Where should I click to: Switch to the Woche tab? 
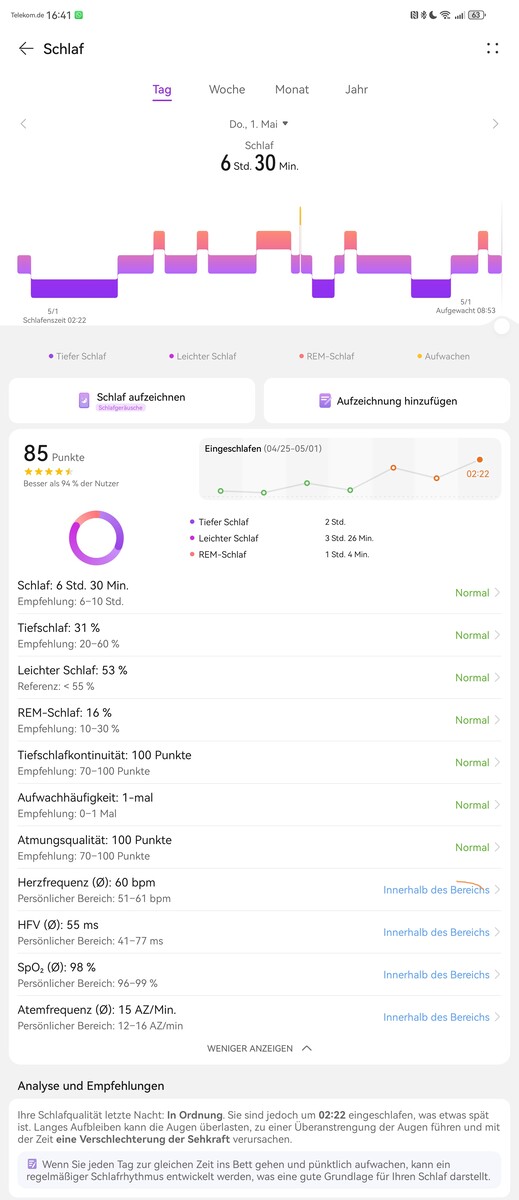click(227, 89)
